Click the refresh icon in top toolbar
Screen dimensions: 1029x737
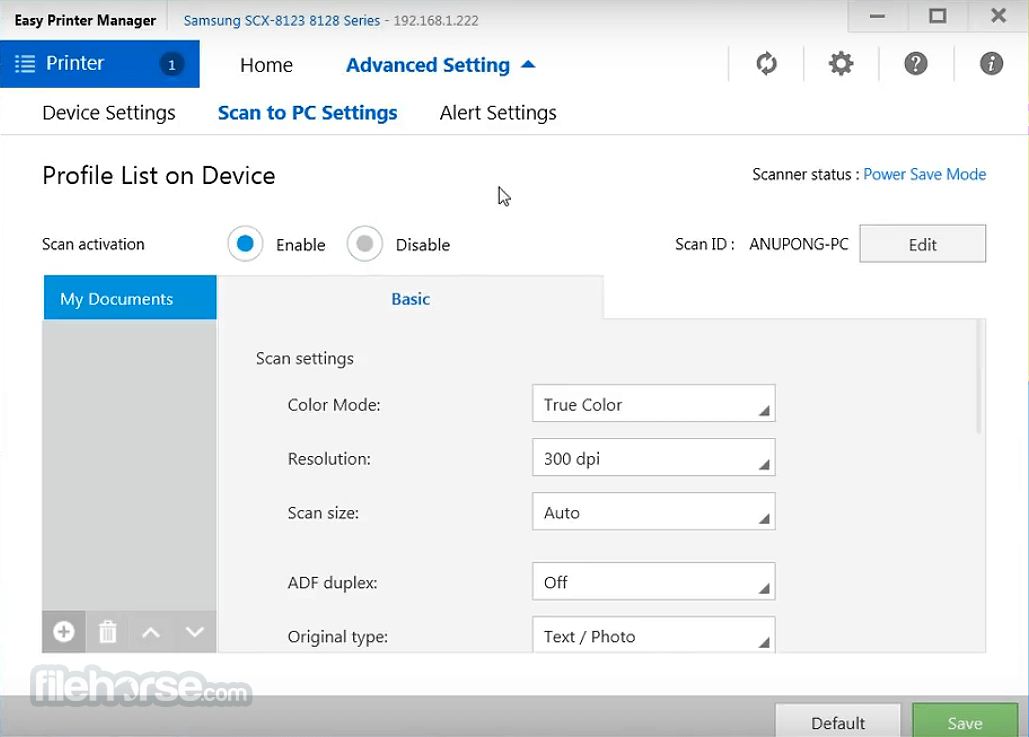click(766, 64)
